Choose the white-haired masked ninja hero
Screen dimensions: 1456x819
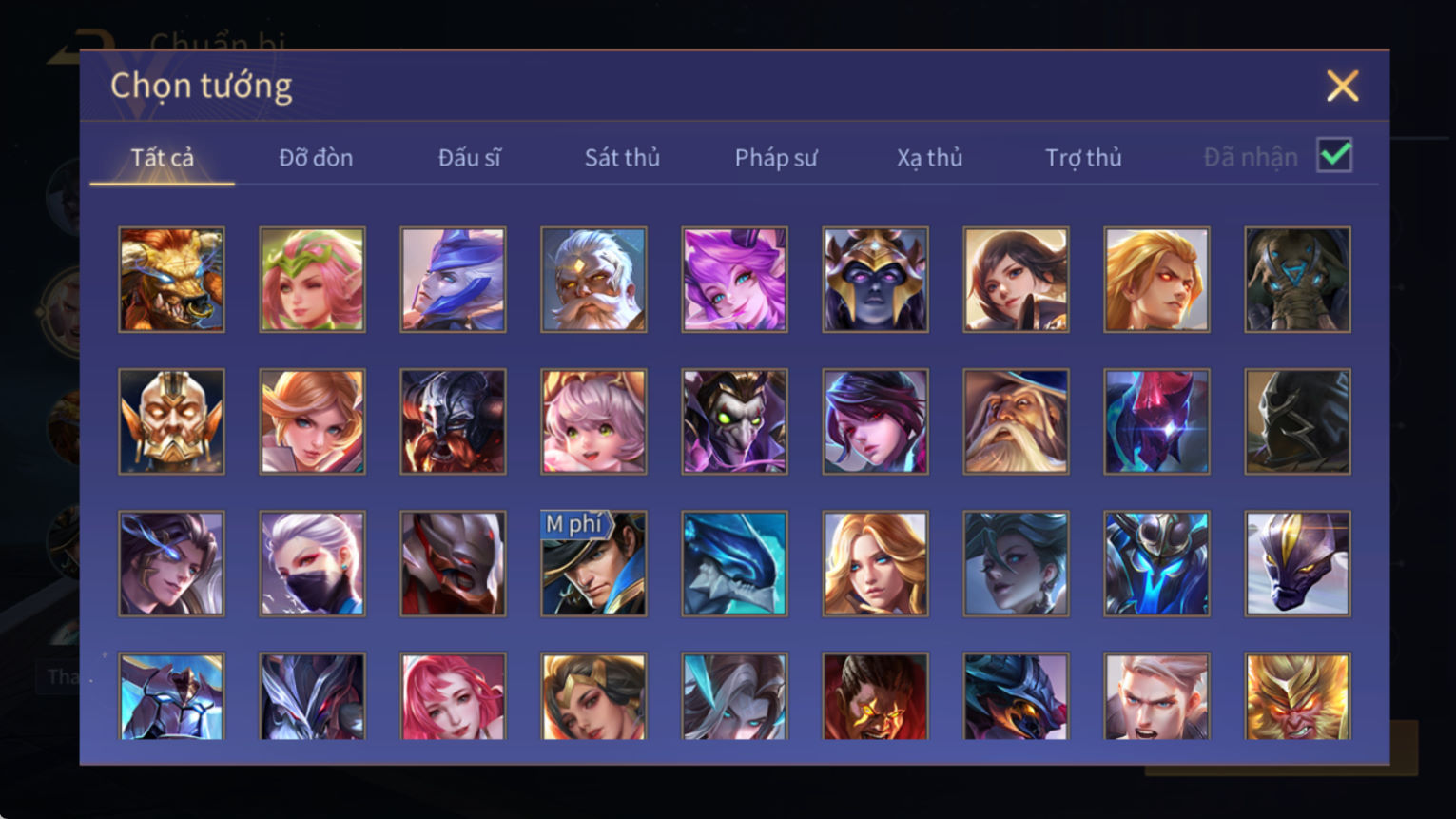coord(312,563)
